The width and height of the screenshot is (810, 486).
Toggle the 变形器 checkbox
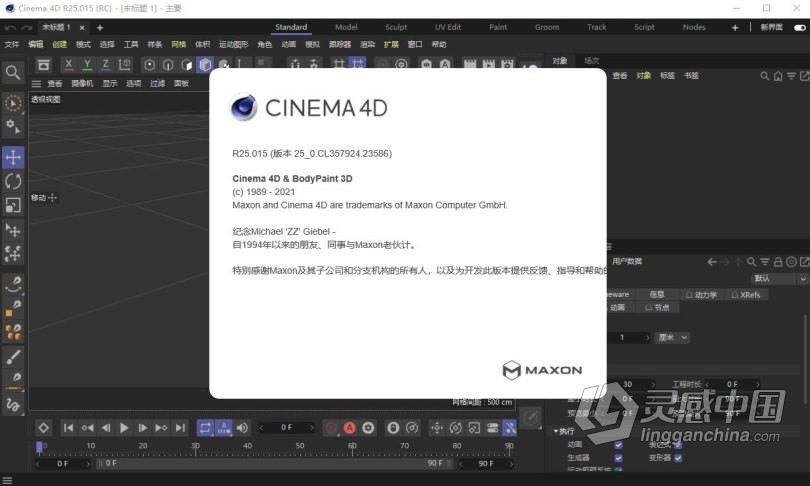click(678, 458)
